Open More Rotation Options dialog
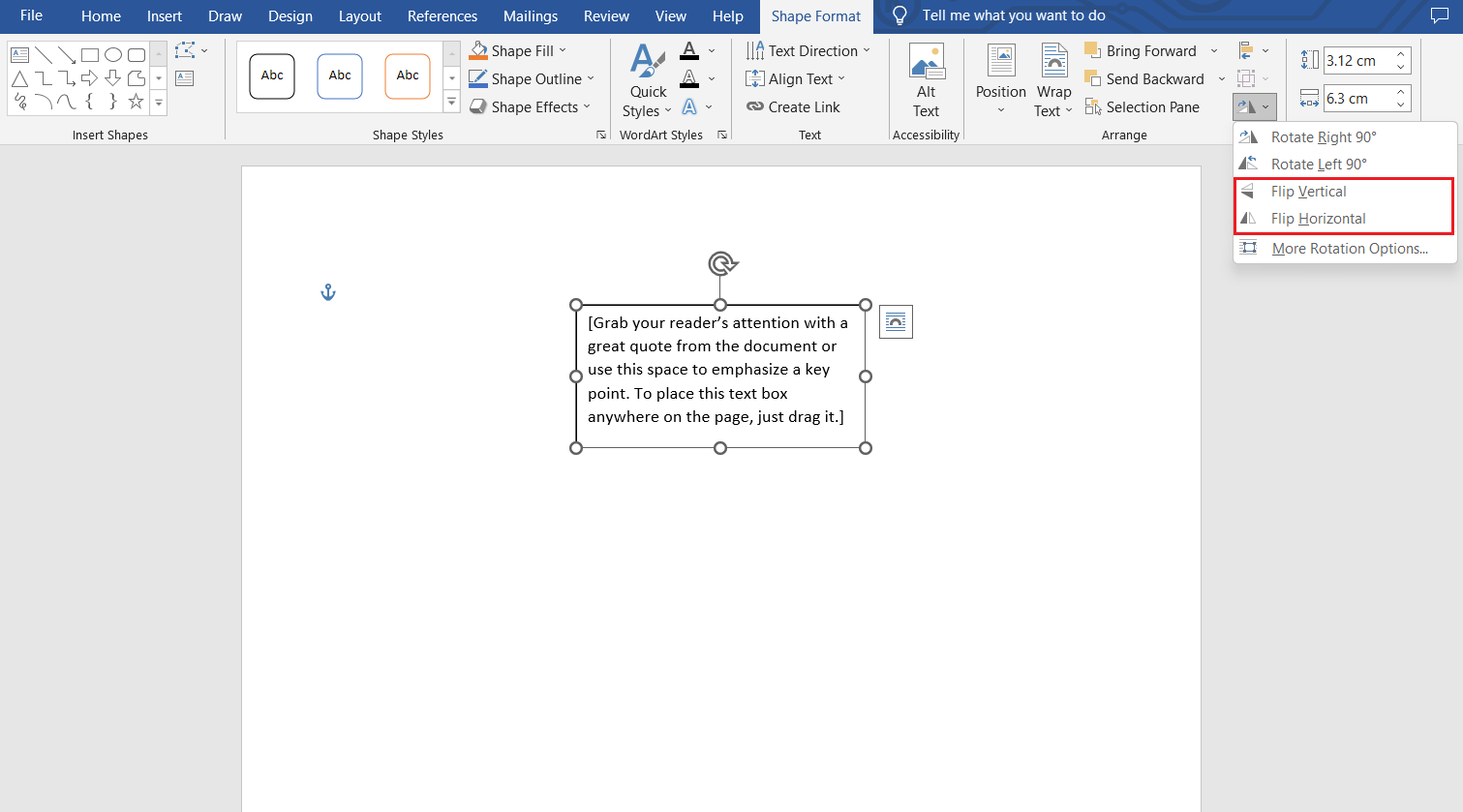The image size is (1463, 812). (1349, 249)
